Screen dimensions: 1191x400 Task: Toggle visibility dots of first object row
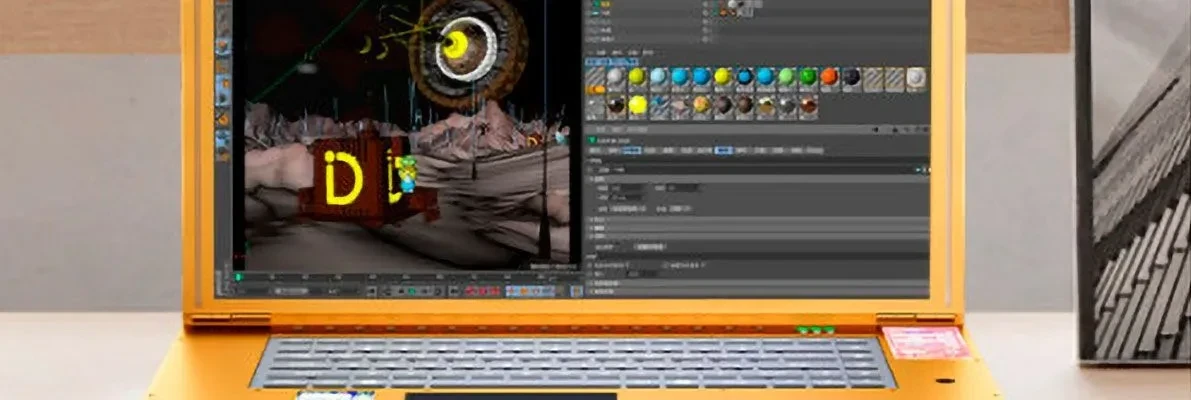706,5
